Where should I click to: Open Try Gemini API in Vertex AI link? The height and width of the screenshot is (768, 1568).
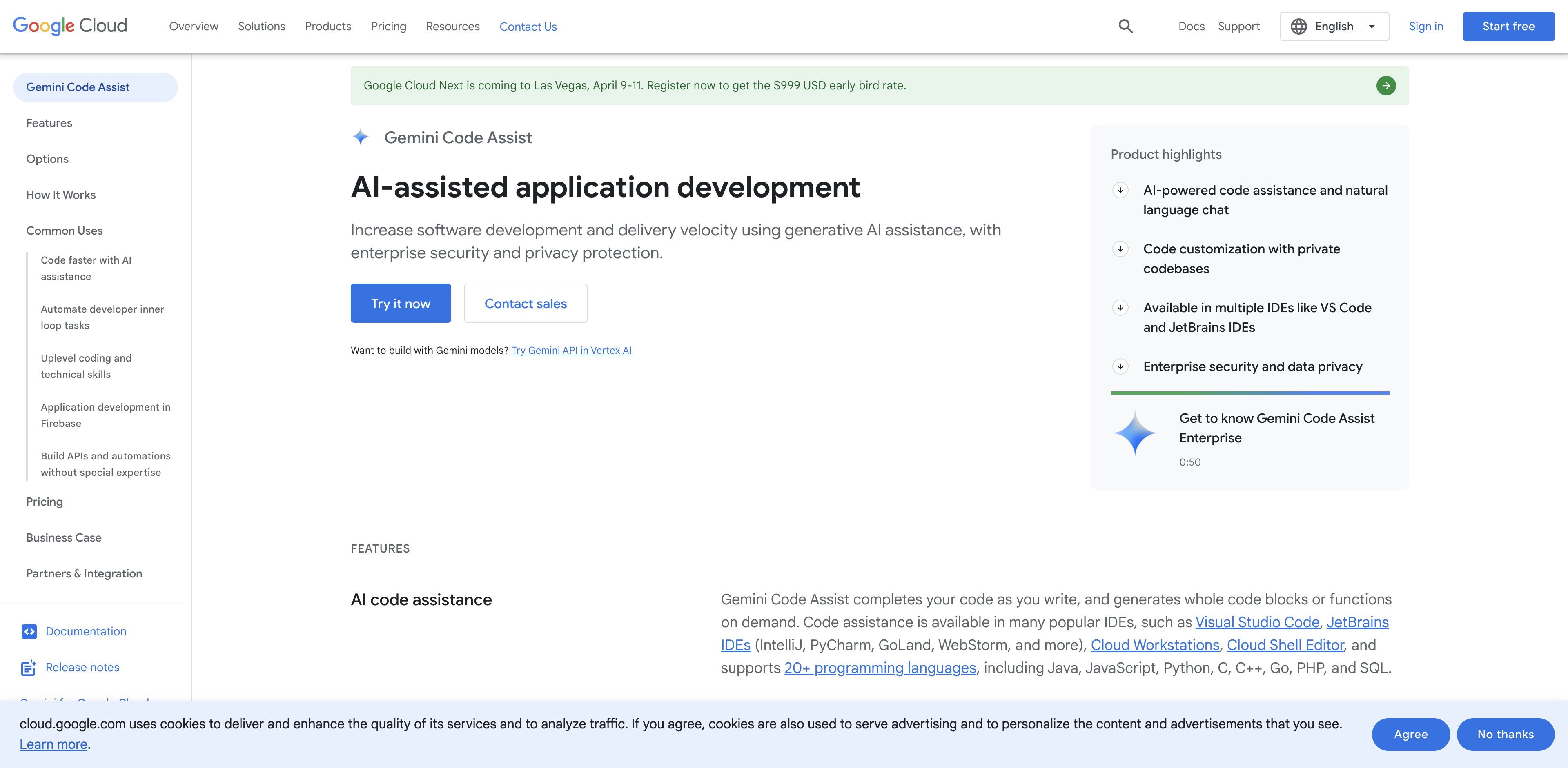(x=571, y=350)
